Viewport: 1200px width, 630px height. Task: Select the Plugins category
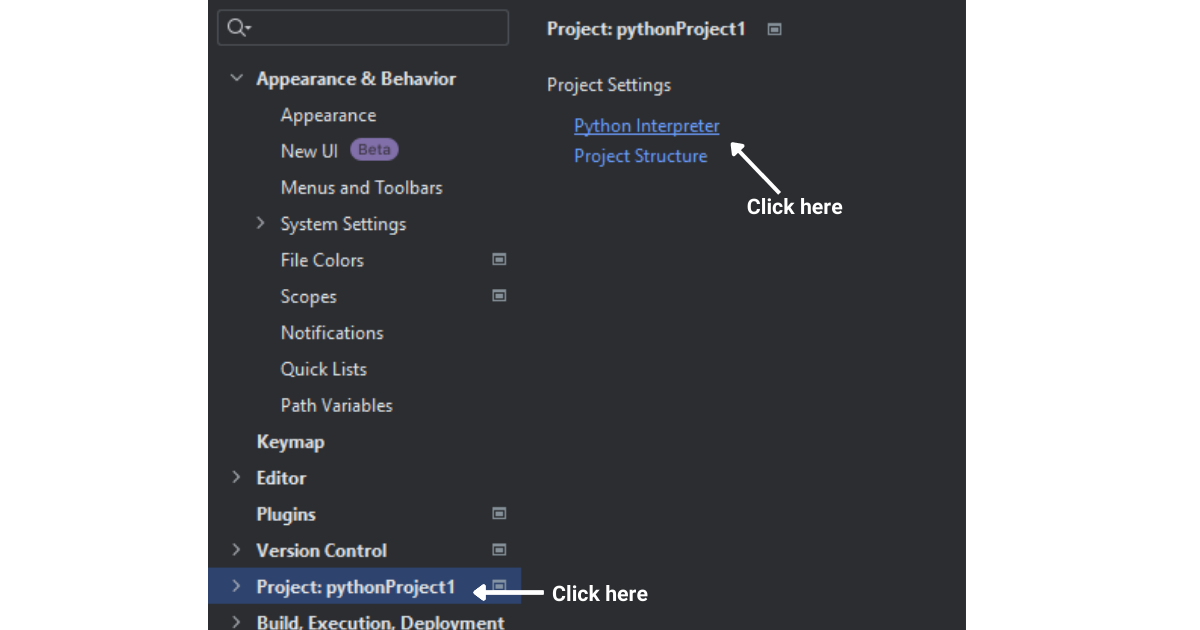(x=286, y=514)
